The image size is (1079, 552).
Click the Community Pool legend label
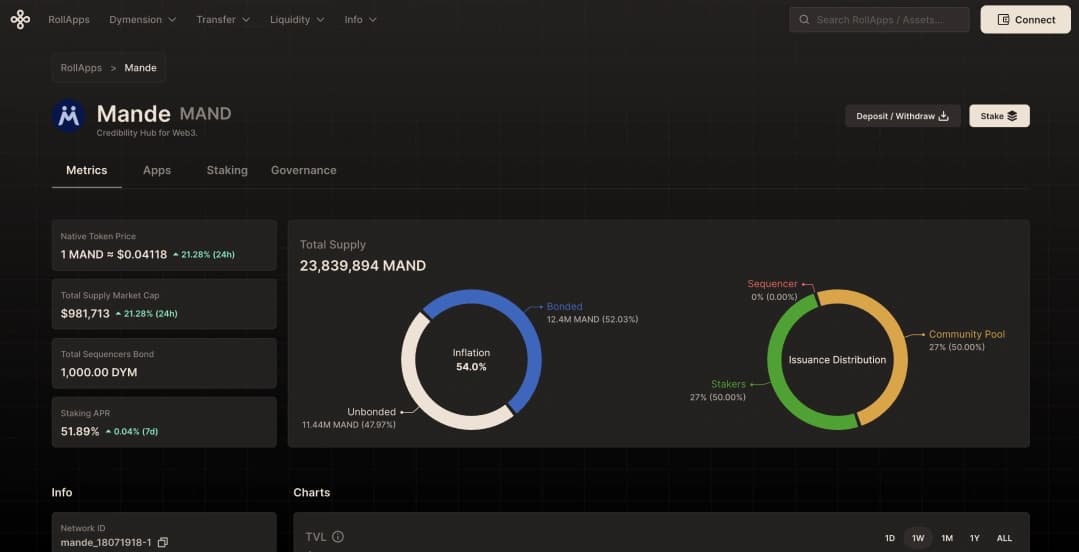[967, 335]
